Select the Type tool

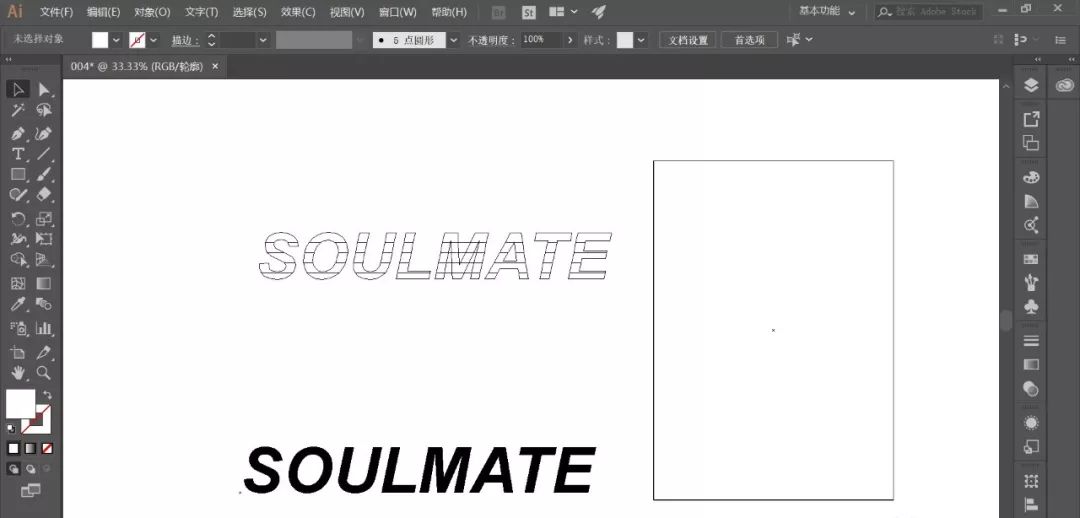click(18, 154)
